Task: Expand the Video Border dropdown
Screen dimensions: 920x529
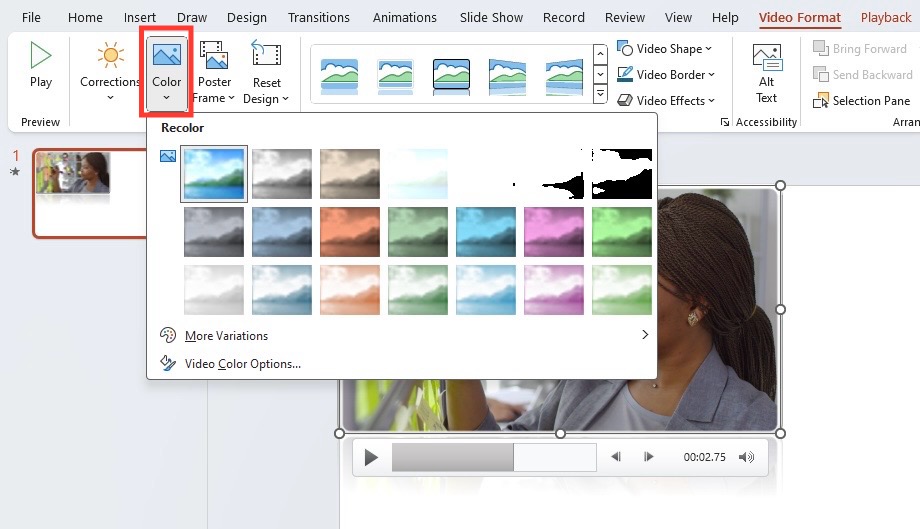Action: tap(665, 74)
